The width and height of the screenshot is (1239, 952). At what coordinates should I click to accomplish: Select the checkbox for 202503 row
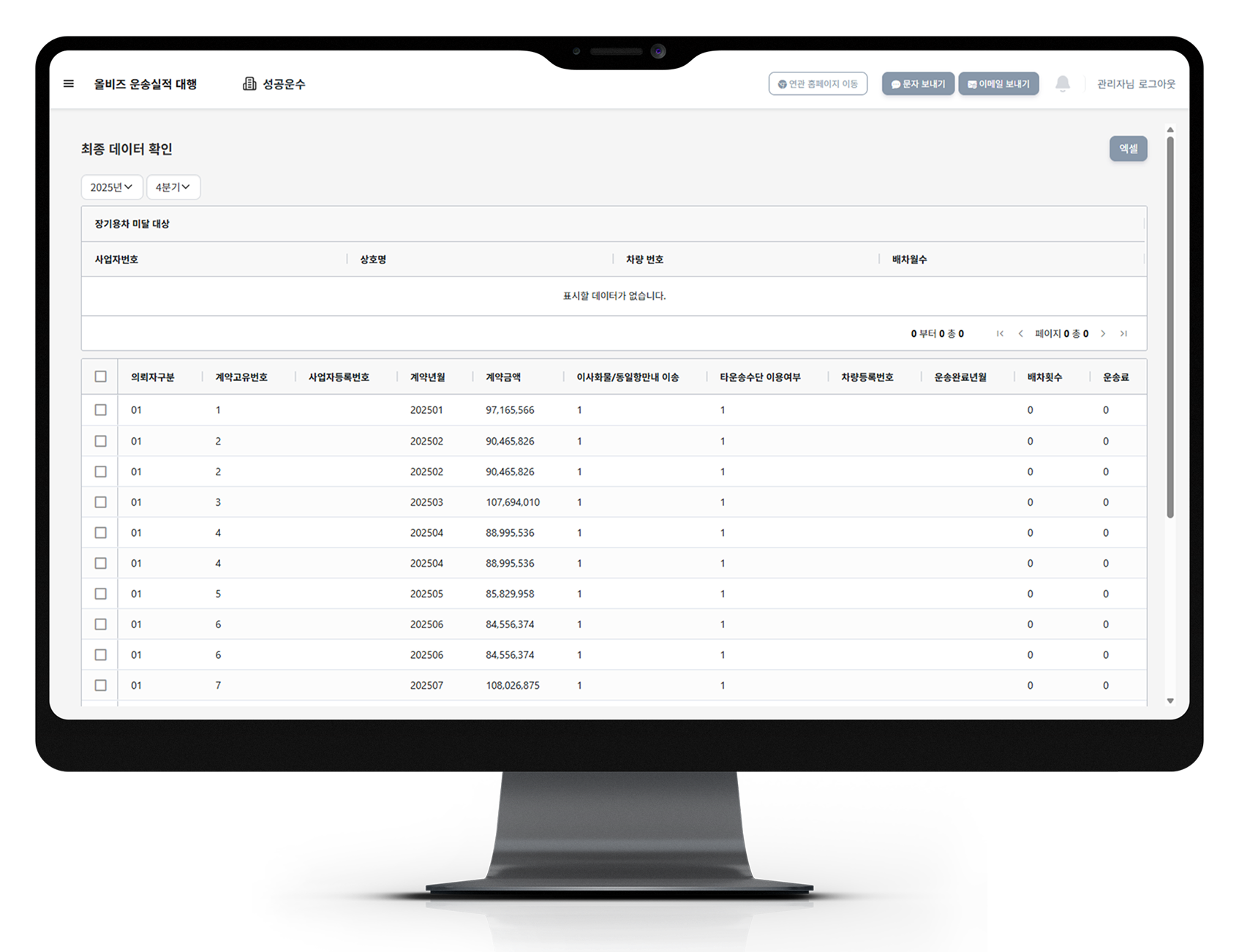pos(101,502)
